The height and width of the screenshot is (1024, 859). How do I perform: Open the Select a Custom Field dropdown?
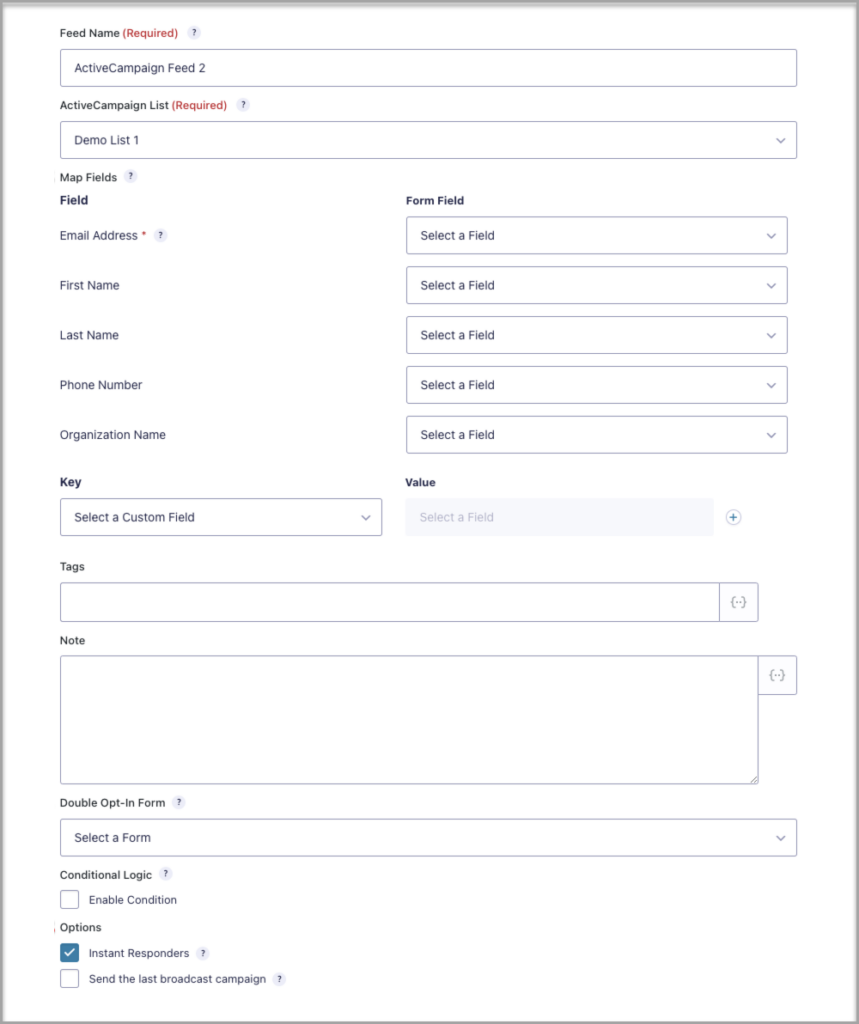pyautogui.click(x=220, y=517)
